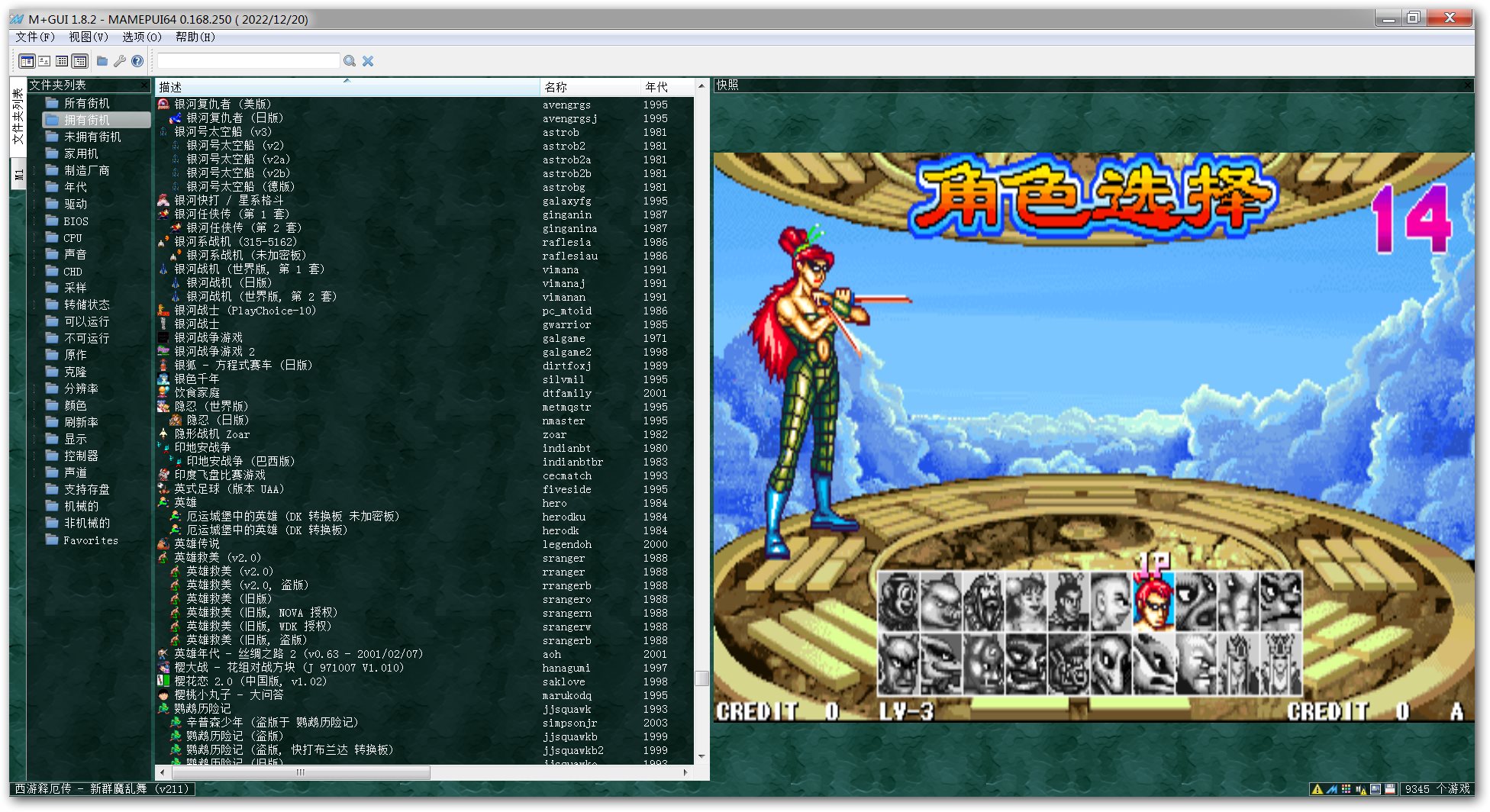Select the 所有街机 folder

coord(86,103)
